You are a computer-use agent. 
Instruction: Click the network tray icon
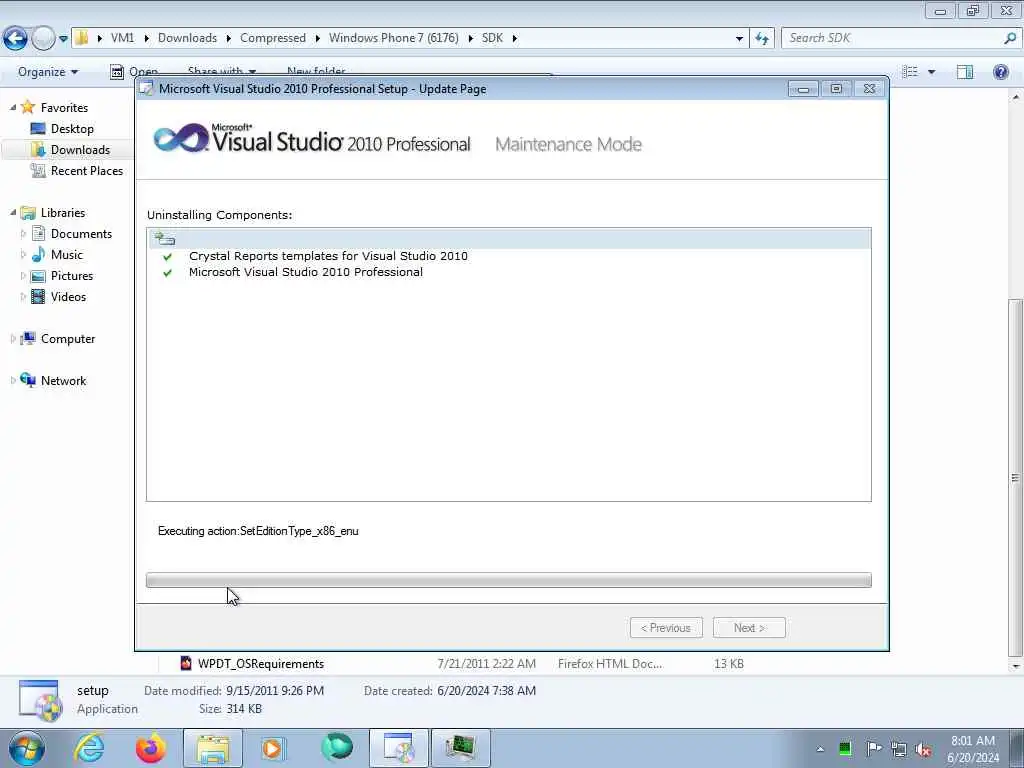click(899, 749)
